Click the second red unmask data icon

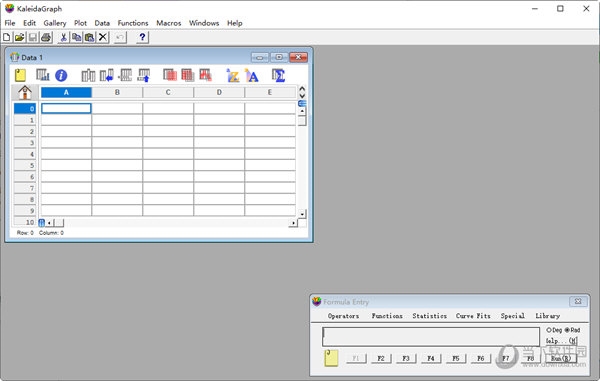(188, 75)
